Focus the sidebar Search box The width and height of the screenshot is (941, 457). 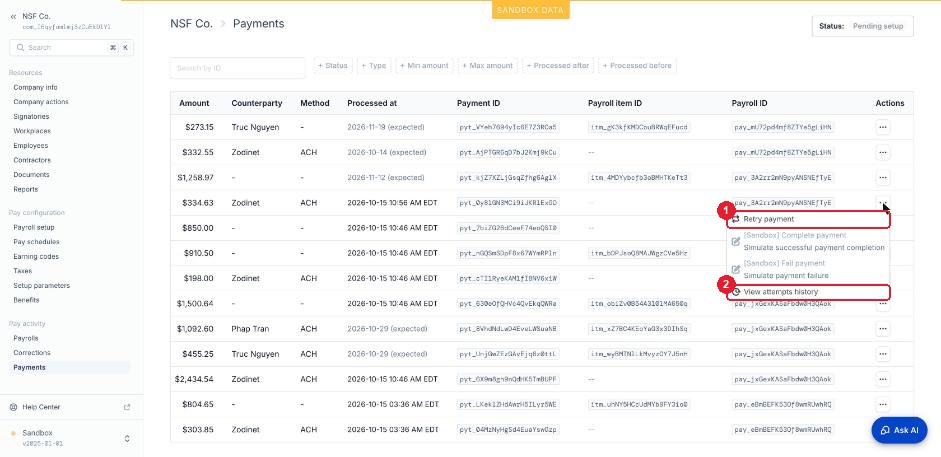71,47
